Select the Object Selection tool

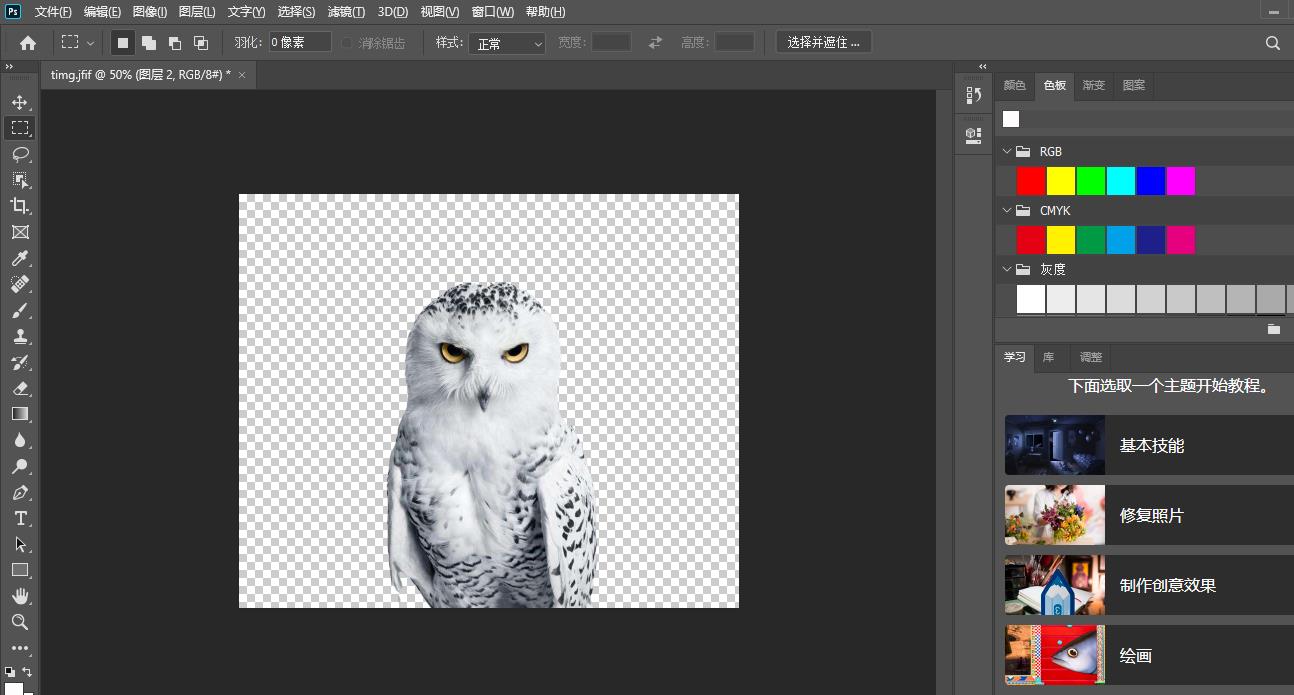click(20, 180)
